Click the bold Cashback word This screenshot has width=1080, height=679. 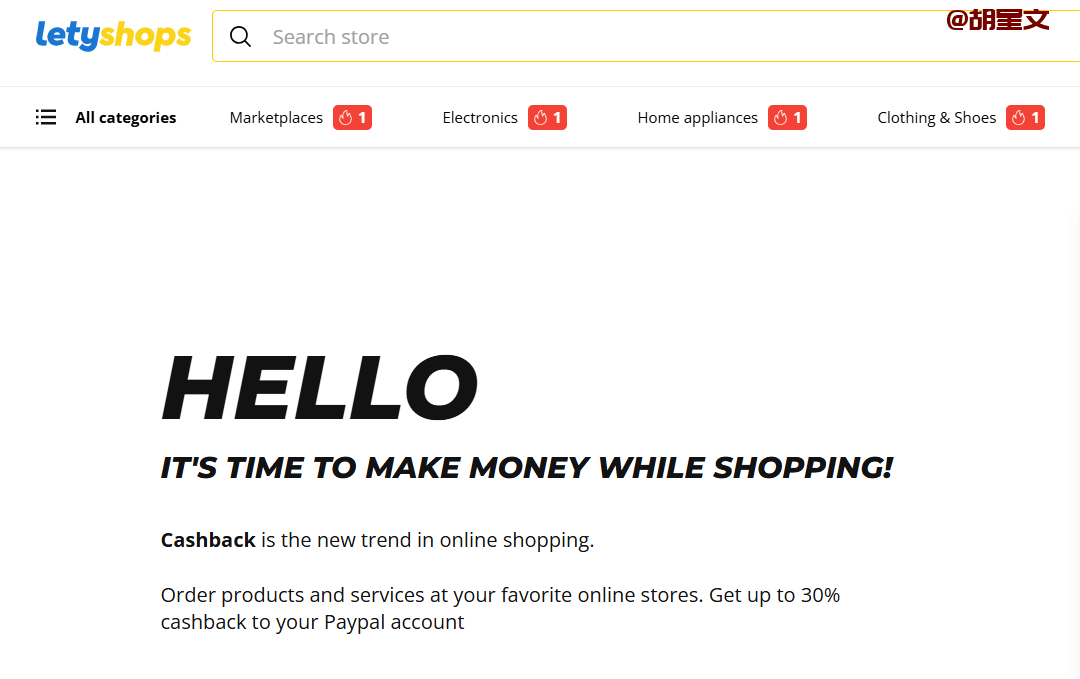tap(208, 540)
